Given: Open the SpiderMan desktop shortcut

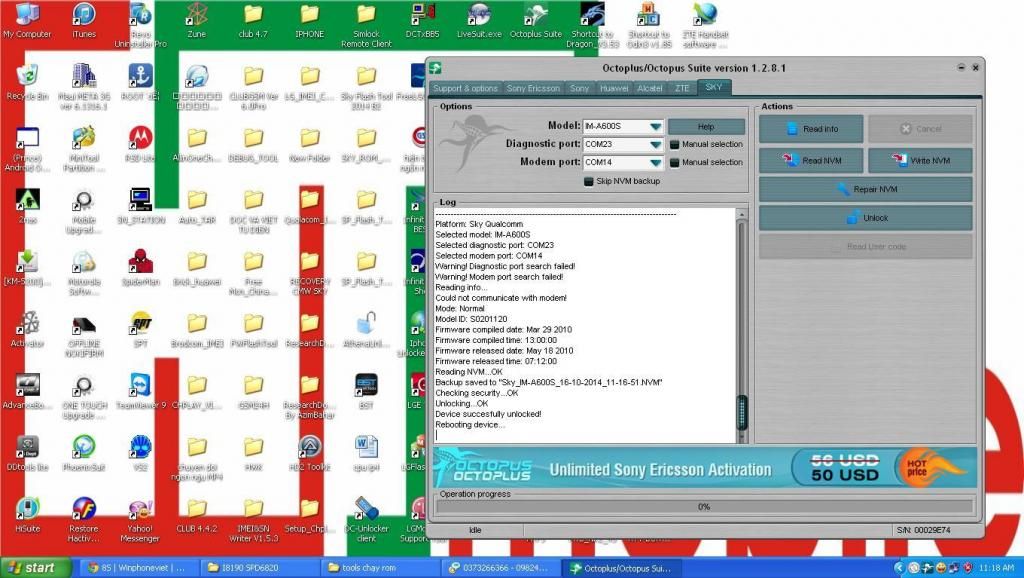Looking at the screenshot, I should (x=140, y=268).
